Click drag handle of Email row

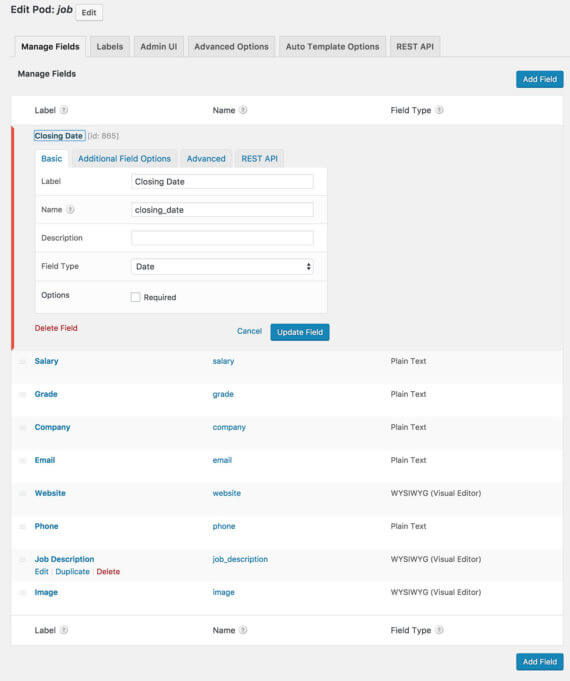click(23, 460)
